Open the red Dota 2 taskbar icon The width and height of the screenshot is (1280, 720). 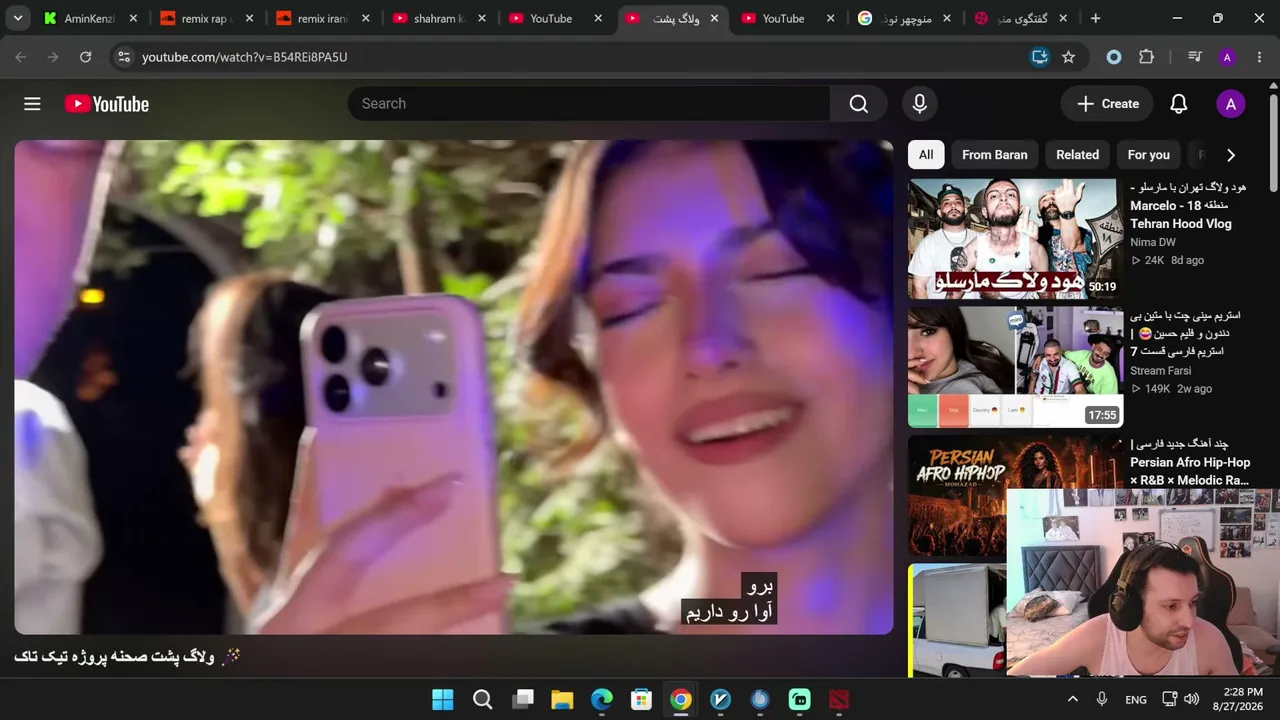(x=839, y=700)
